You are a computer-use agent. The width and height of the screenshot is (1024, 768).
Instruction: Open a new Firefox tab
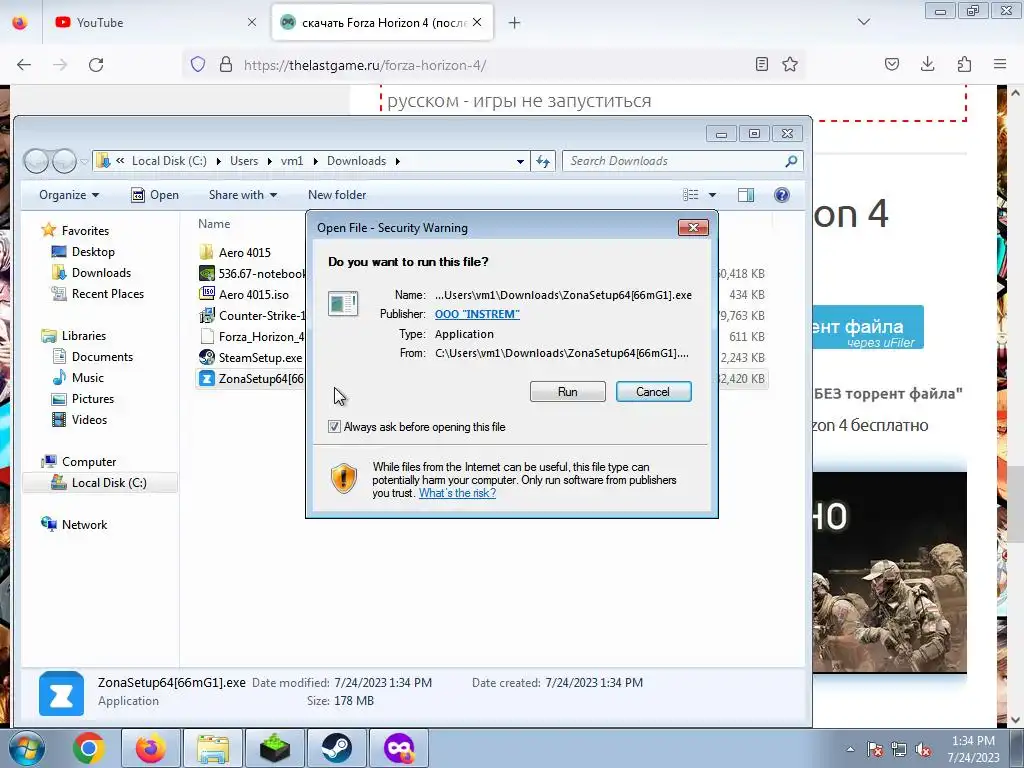(x=515, y=23)
